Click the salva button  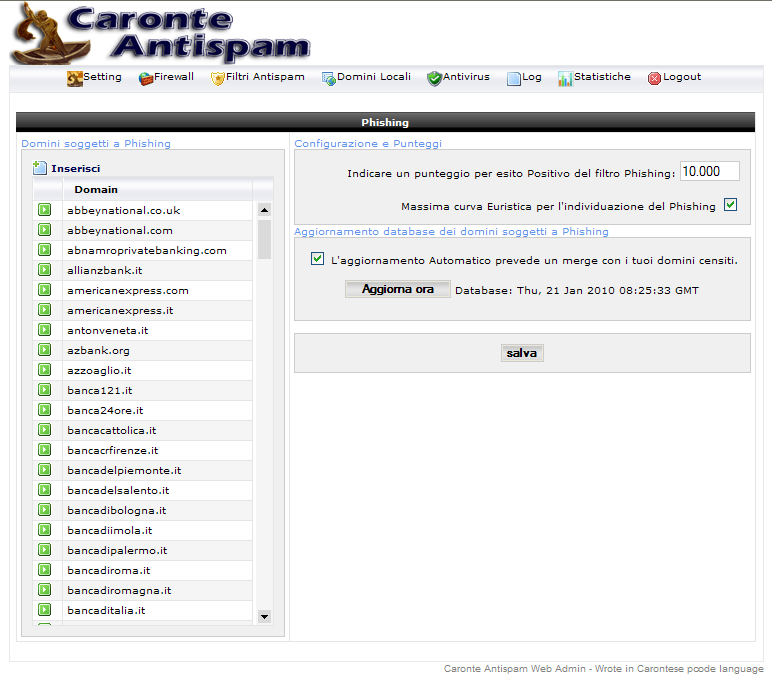pos(521,353)
